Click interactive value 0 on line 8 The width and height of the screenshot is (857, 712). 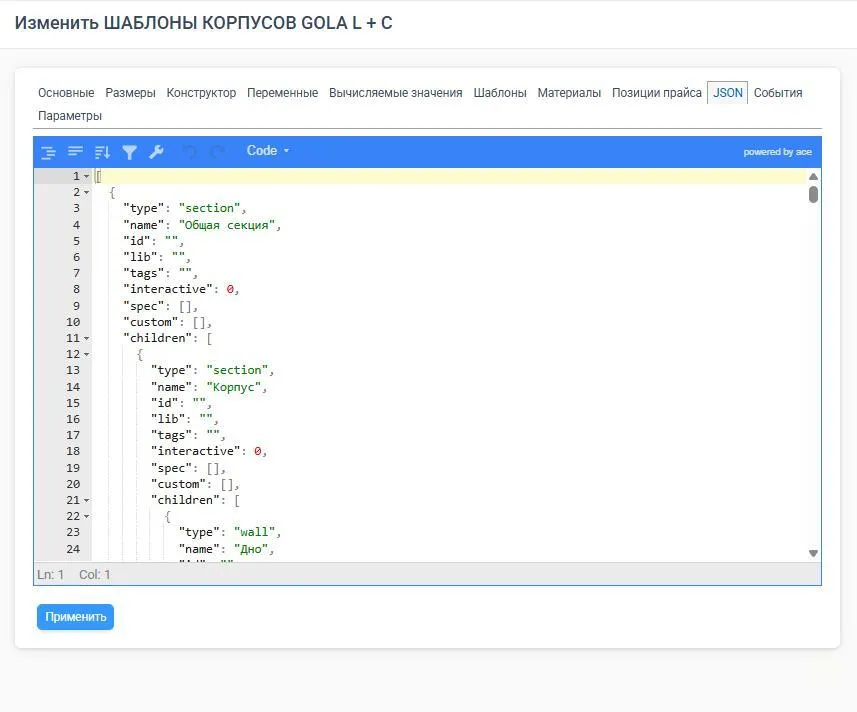click(230, 289)
